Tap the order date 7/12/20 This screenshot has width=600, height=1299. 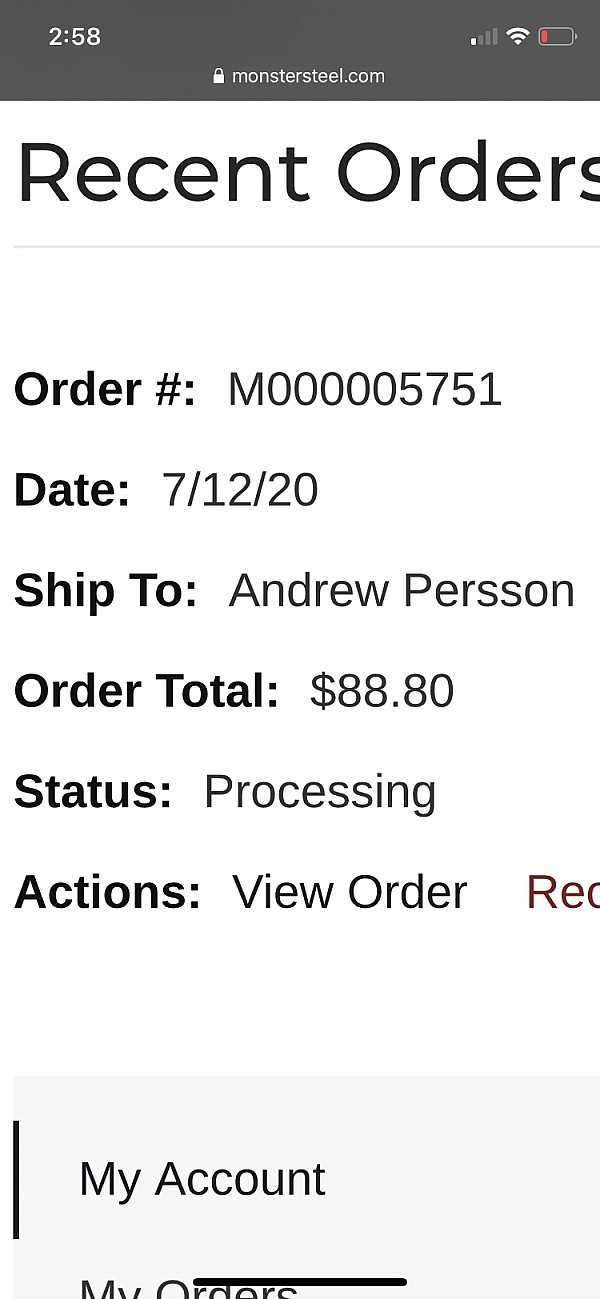tap(240, 490)
